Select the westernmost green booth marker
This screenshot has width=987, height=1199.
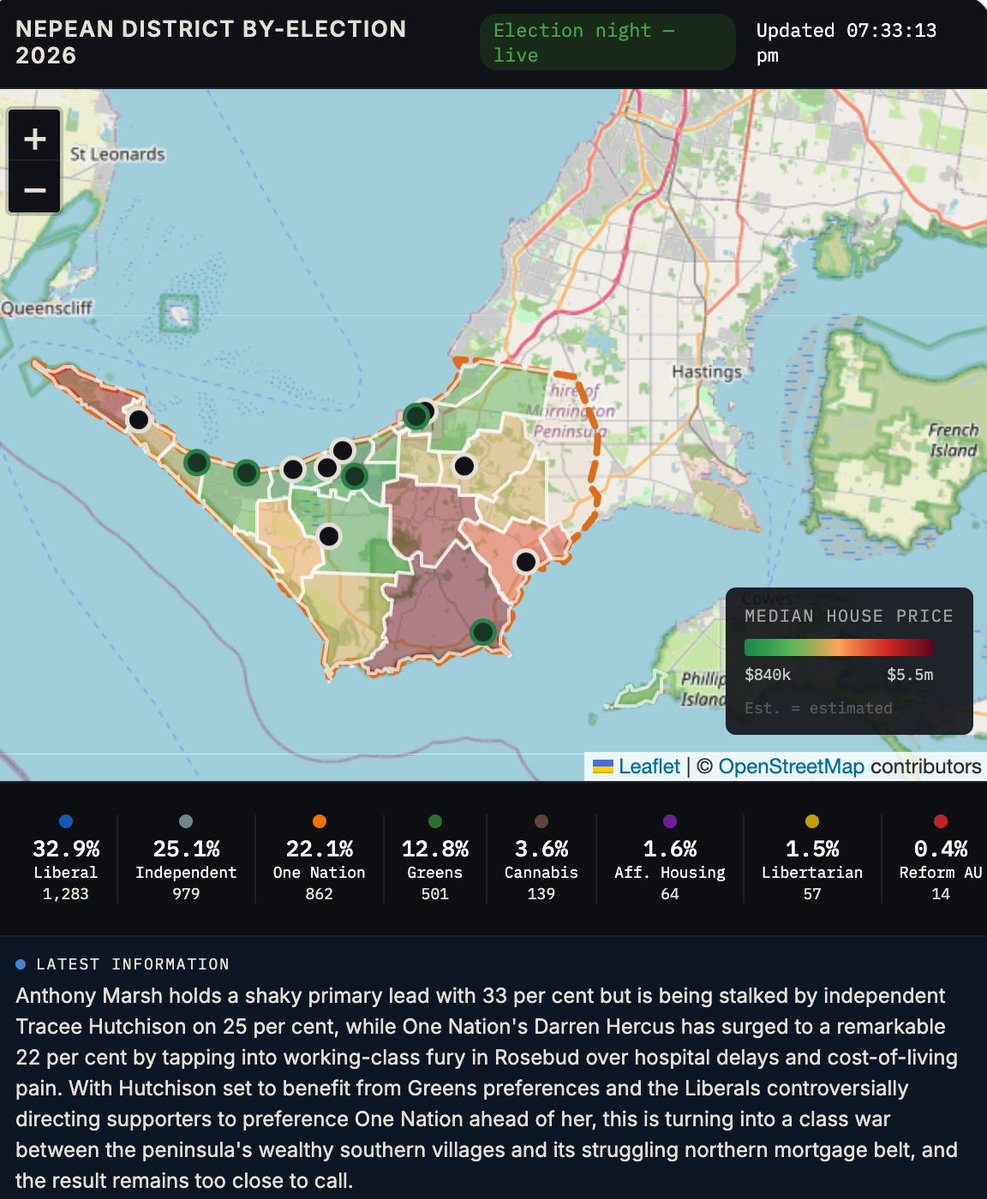click(x=196, y=463)
